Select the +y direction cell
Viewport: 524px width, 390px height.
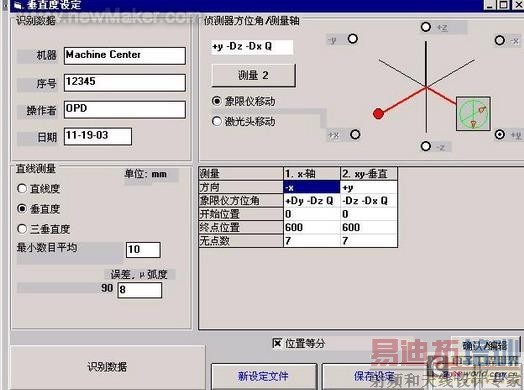[369, 187]
